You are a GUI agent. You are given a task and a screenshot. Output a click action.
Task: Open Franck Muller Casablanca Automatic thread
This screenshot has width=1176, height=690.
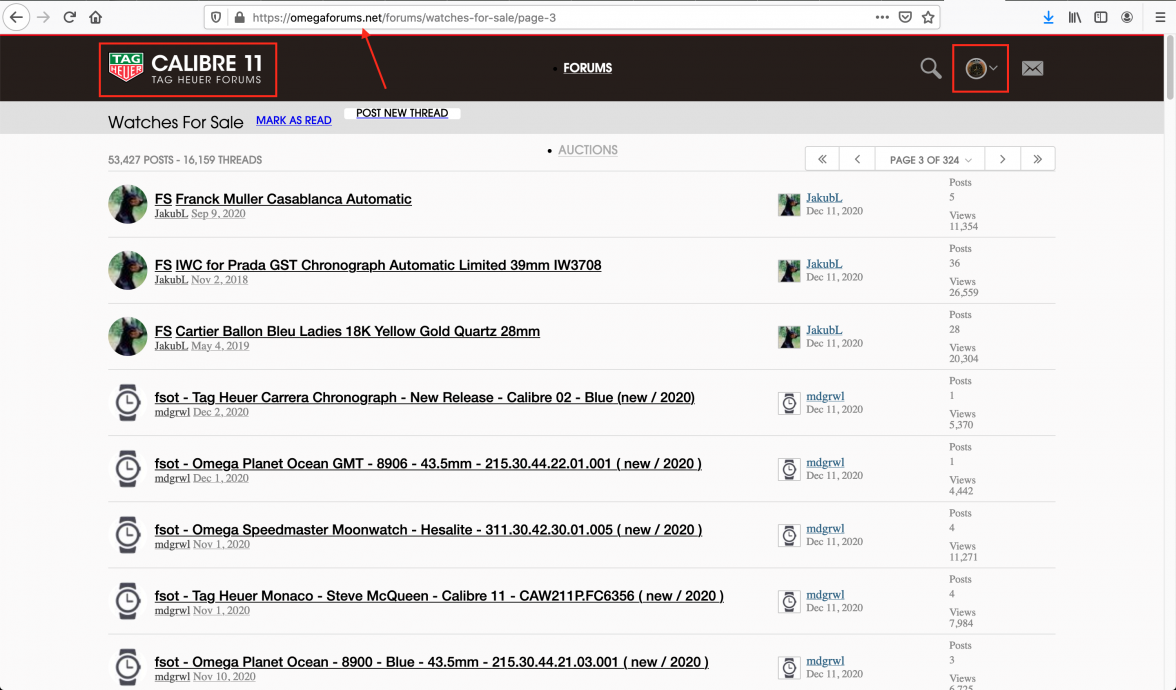click(x=293, y=199)
